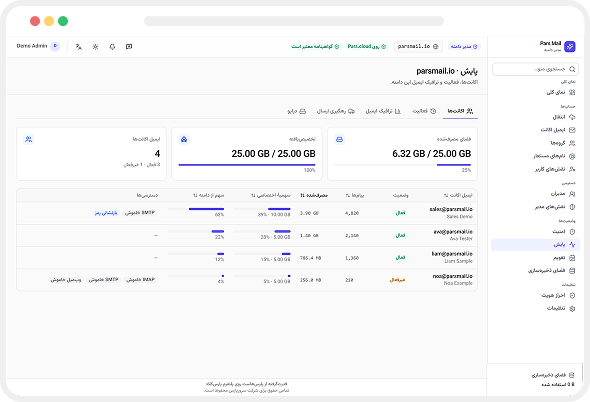
Task: Open the sales@parsmail.io account row
Action: point(247,213)
